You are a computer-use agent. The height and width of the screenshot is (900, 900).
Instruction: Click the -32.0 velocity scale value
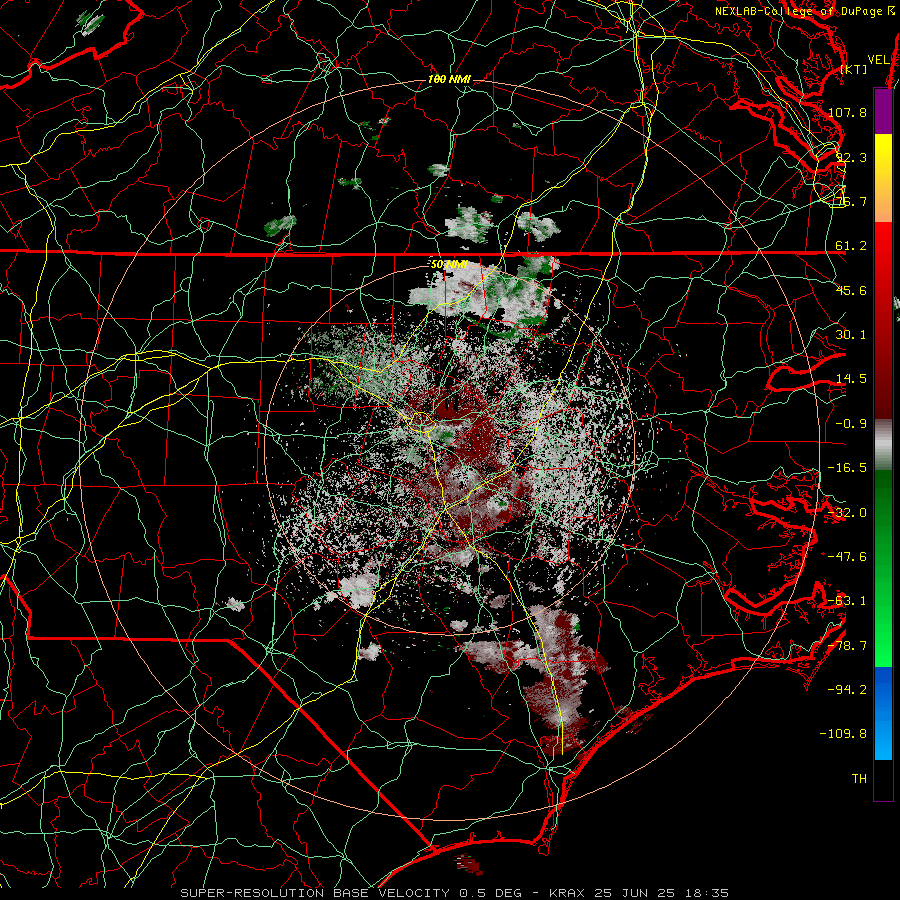[x=847, y=513]
